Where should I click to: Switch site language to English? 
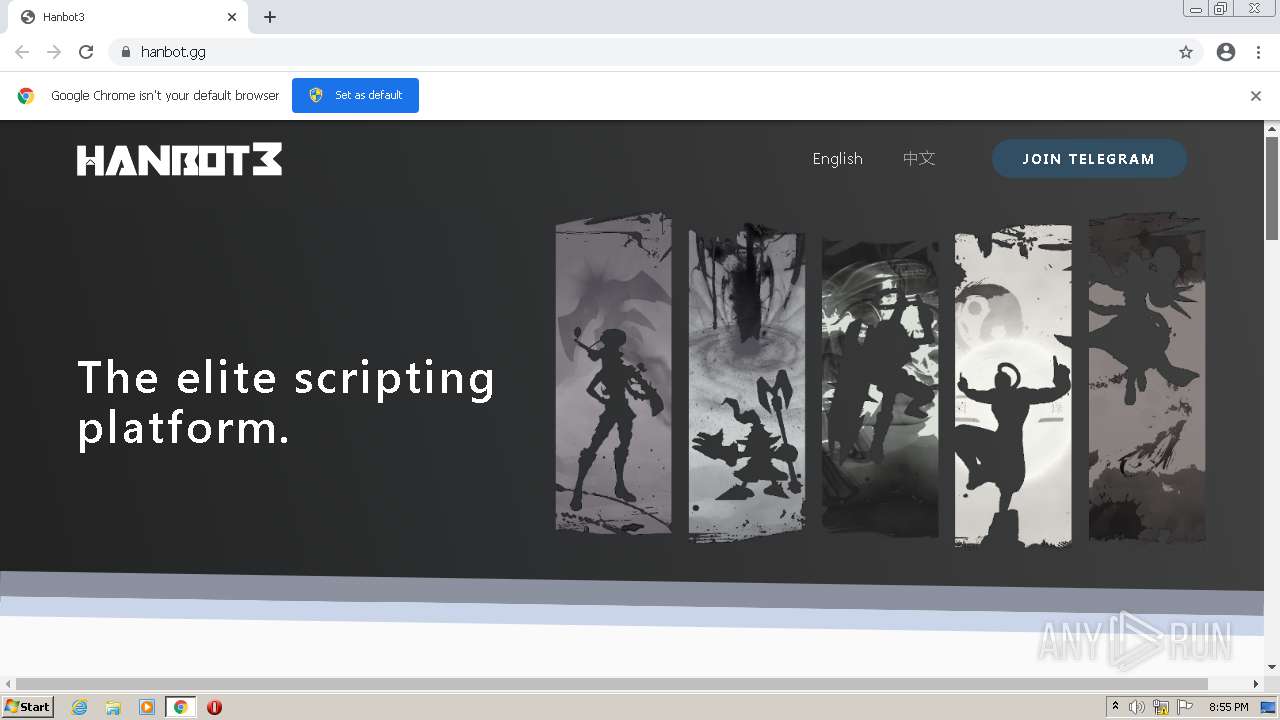pos(837,159)
